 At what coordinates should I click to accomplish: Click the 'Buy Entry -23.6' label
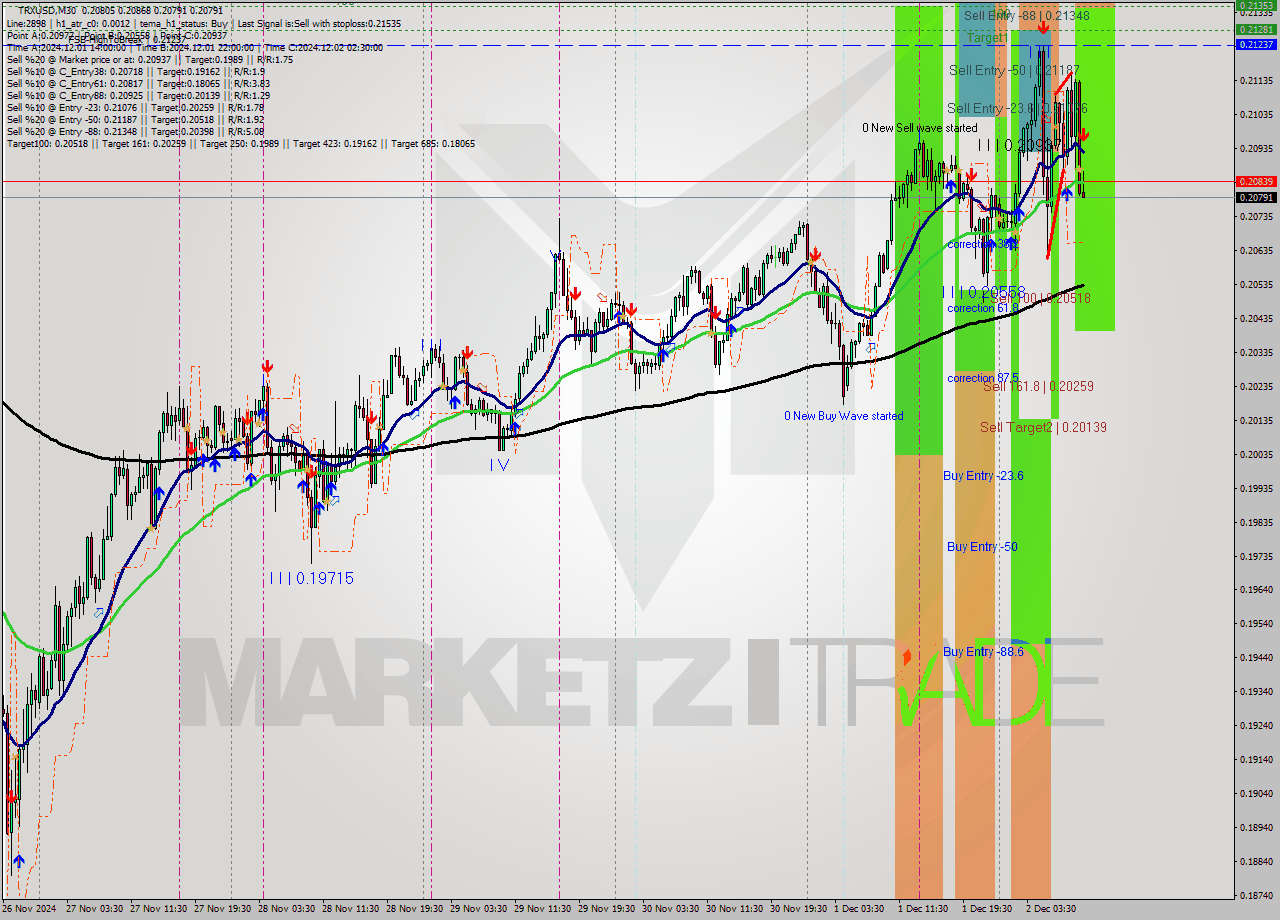pos(983,476)
